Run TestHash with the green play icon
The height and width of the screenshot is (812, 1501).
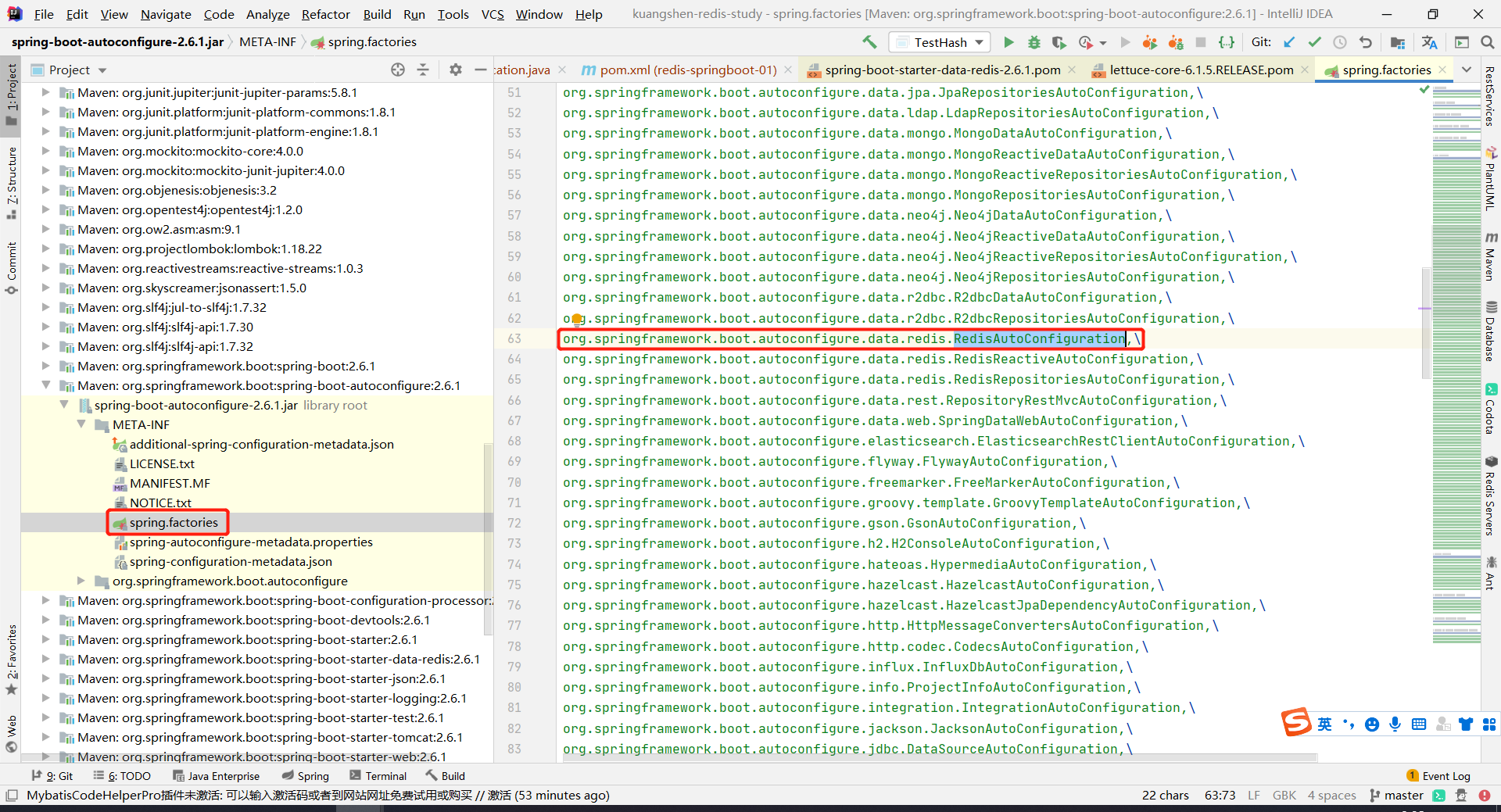click(x=1008, y=42)
